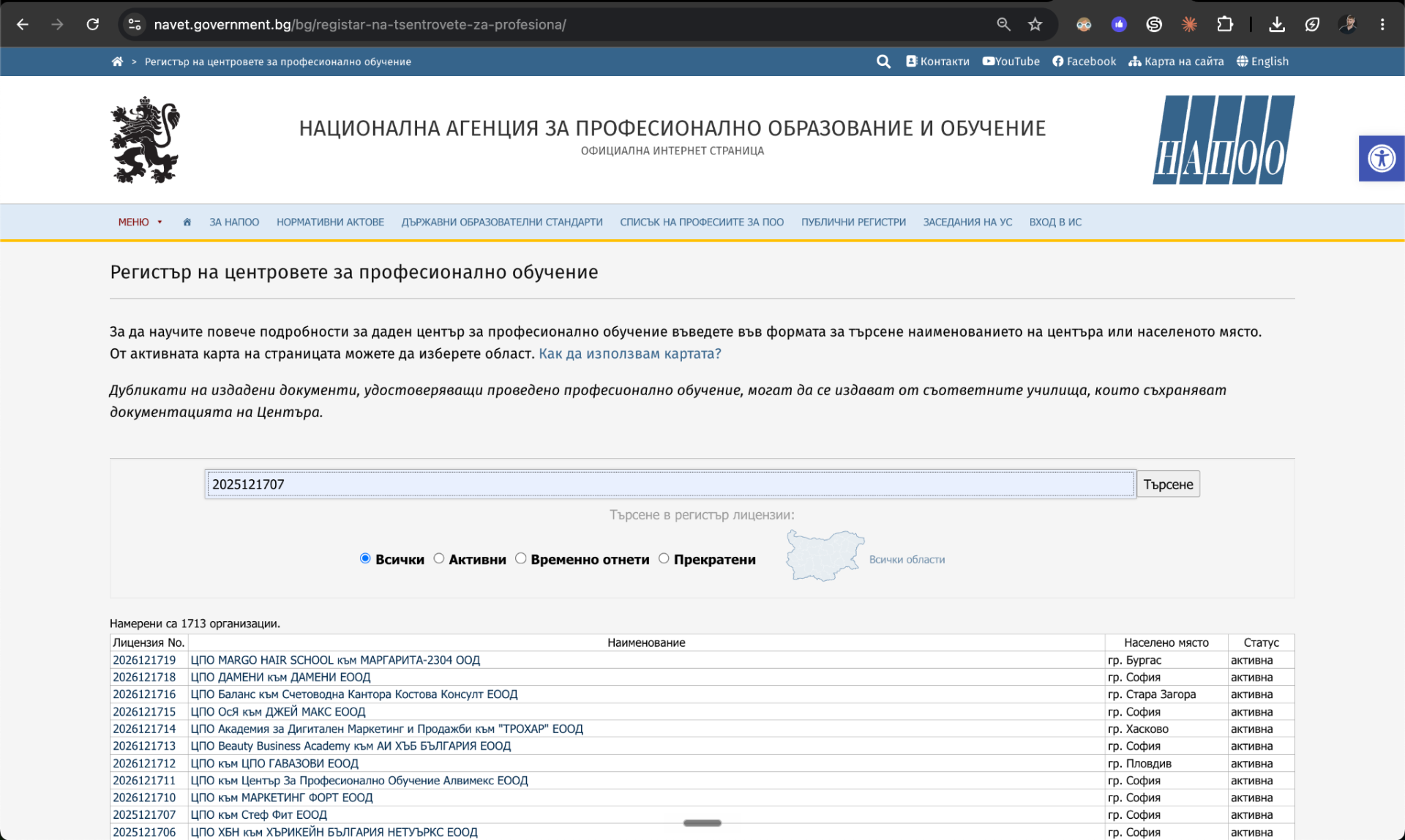The height and width of the screenshot is (840, 1405).
Task: Click the Търсене search button
Action: pos(1168,484)
